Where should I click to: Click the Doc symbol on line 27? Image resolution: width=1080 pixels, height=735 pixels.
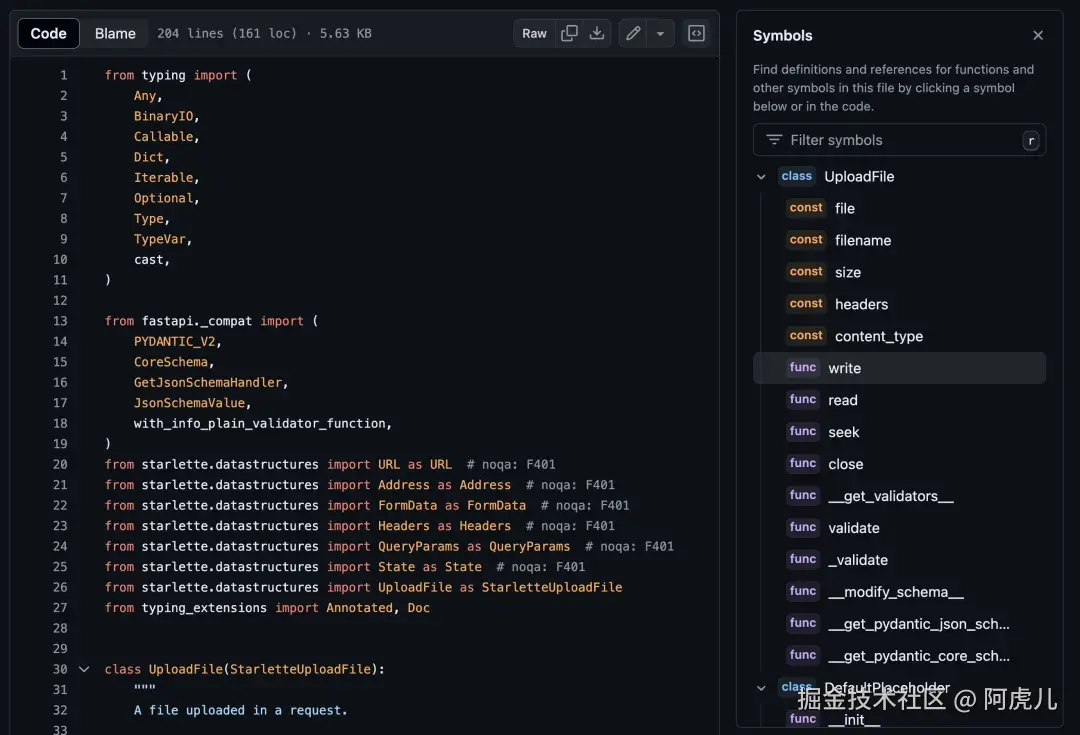tap(419, 608)
